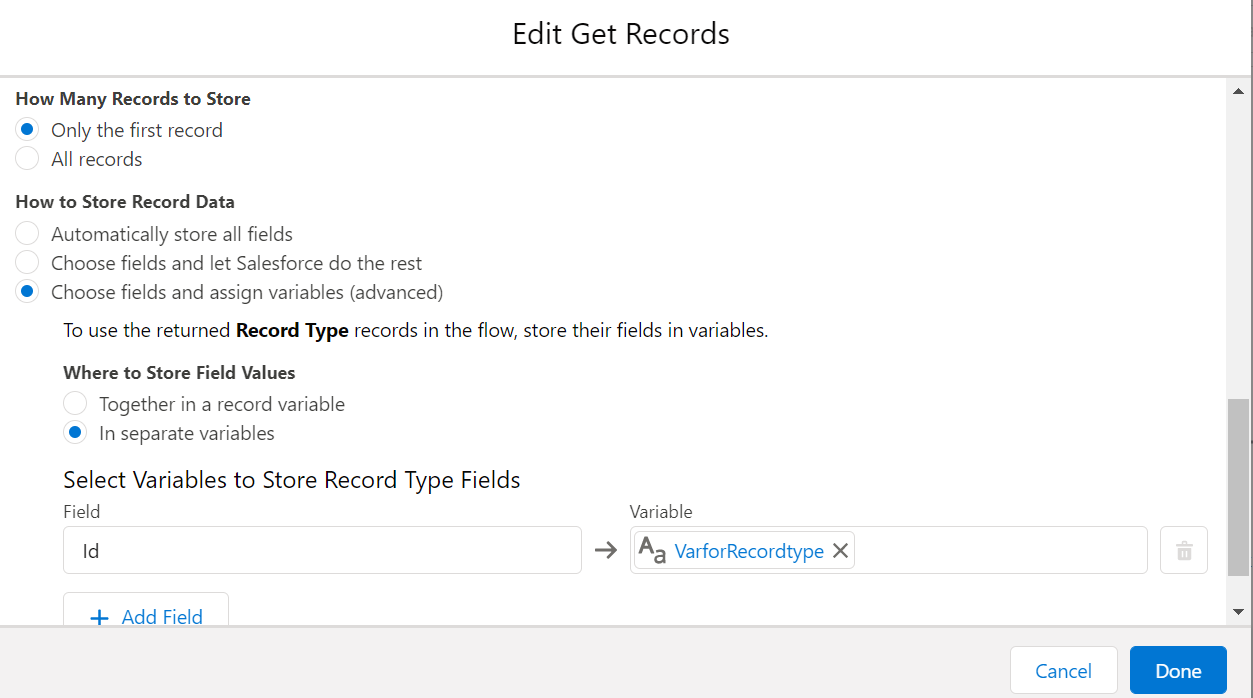The image size is (1253, 698).
Task: Click the Add Field button
Action: [x=146, y=612]
